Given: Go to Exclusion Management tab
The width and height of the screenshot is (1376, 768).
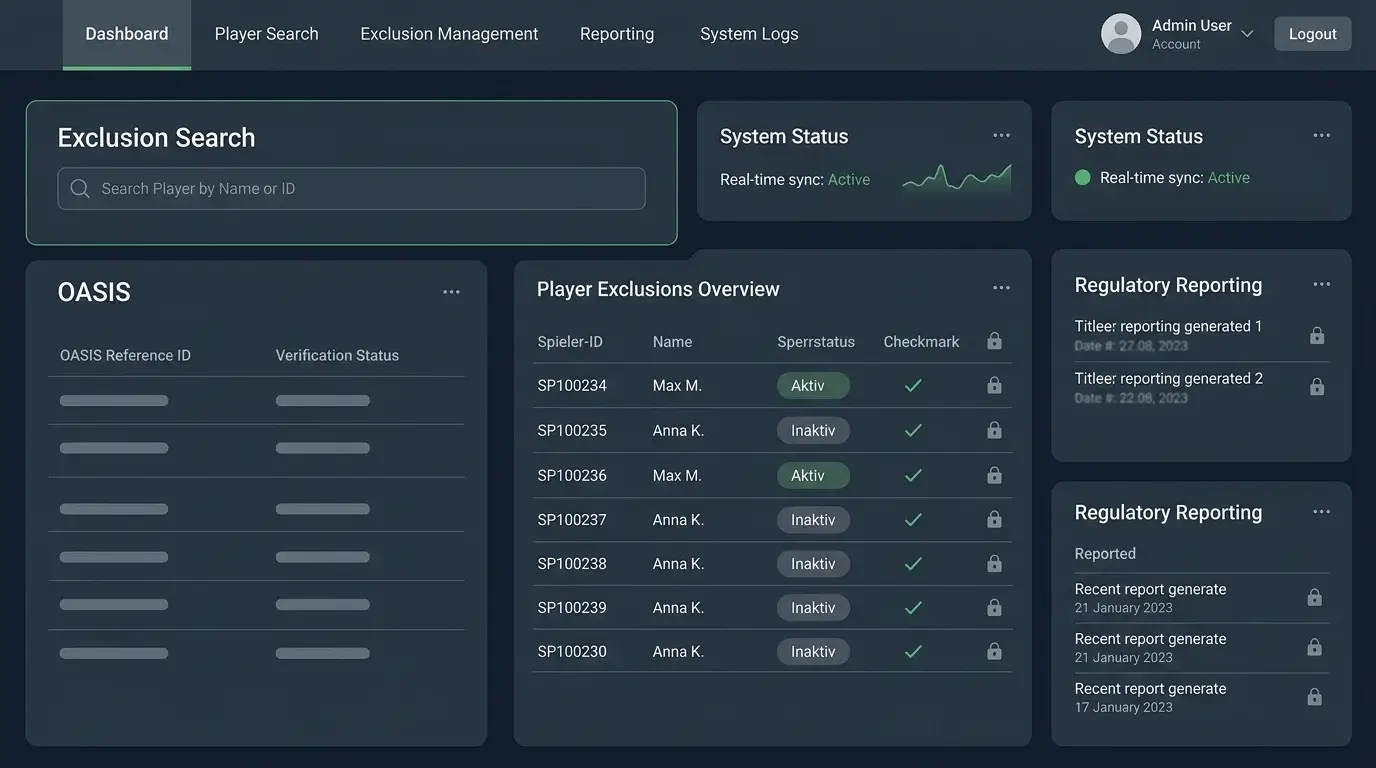Looking at the screenshot, I should pos(449,34).
